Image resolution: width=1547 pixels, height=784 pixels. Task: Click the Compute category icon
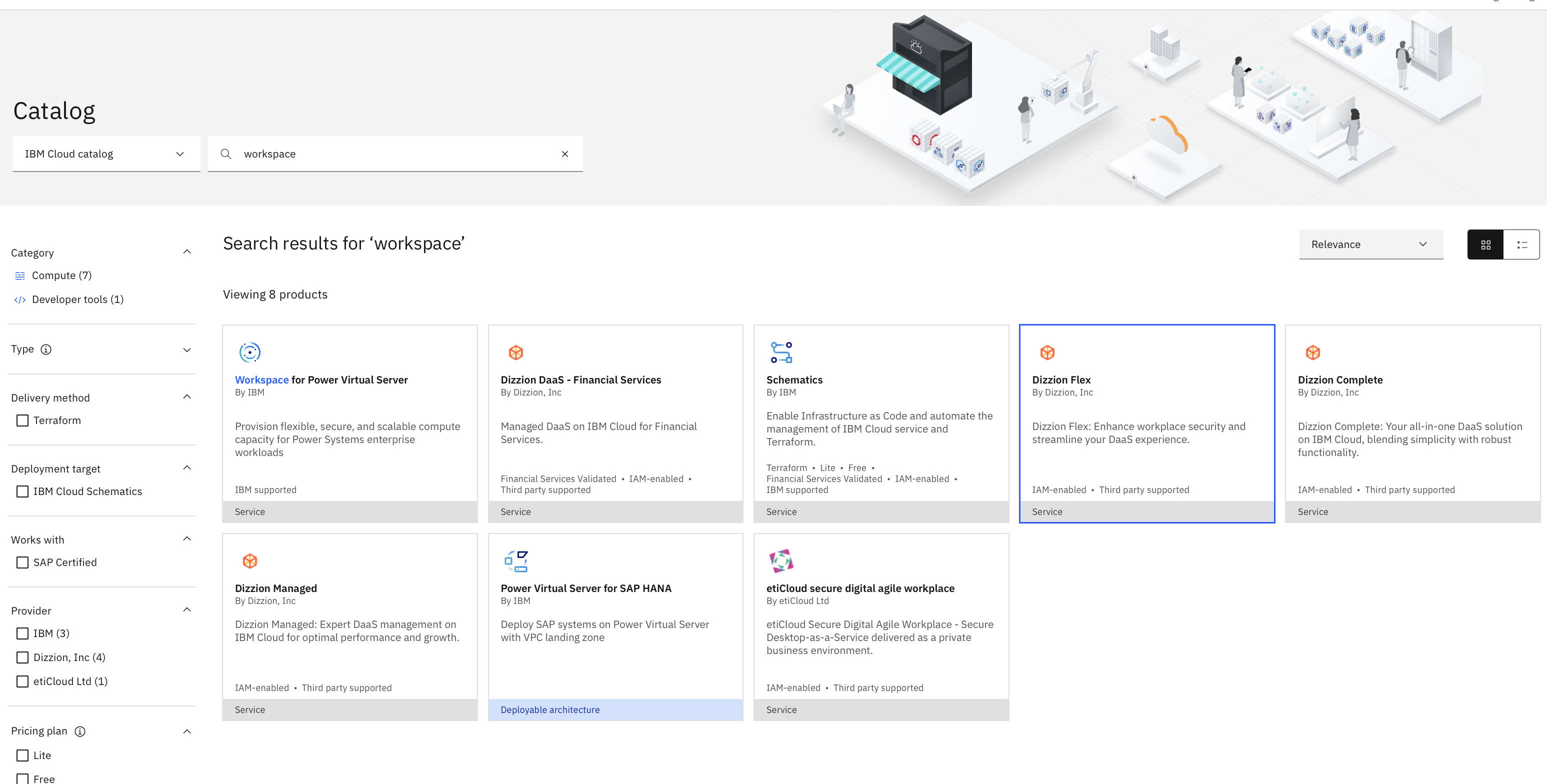pos(20,276)
